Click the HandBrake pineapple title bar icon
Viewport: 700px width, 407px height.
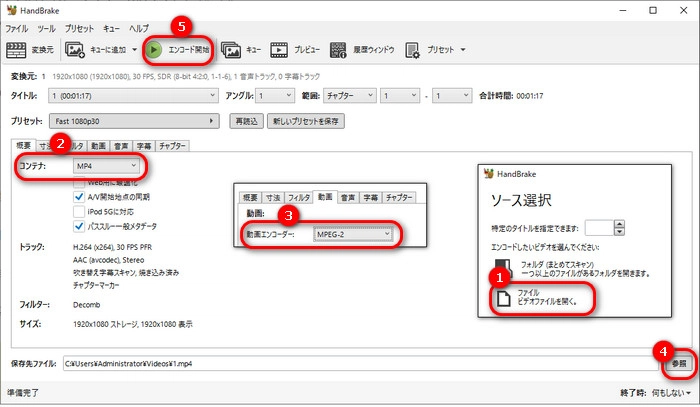coord(12,10)
